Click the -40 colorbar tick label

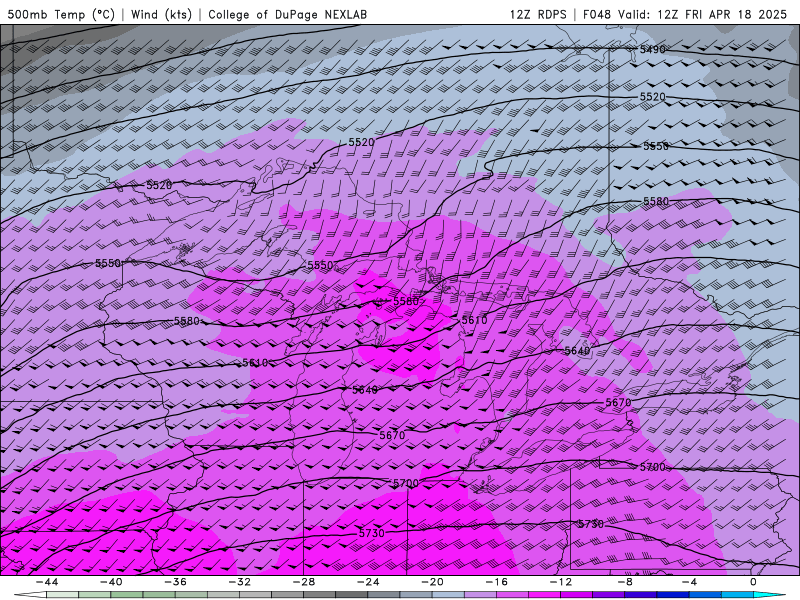[x=111, y=582]
